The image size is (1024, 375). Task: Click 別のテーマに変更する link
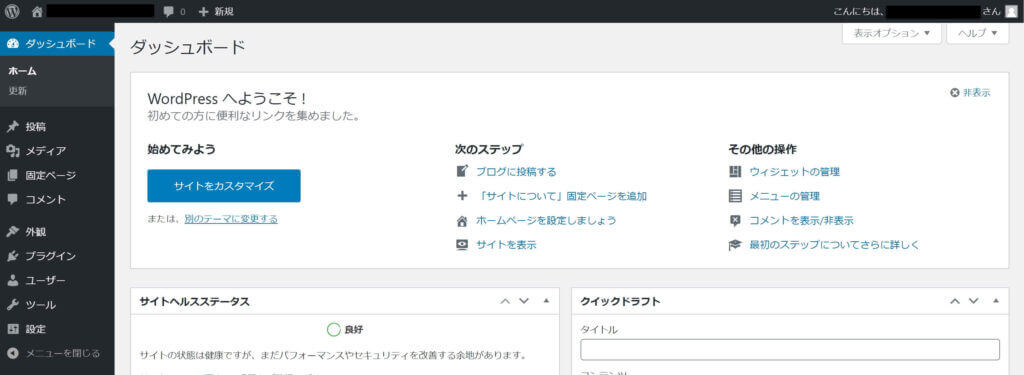pyautogui.click(x=231, y=219)
